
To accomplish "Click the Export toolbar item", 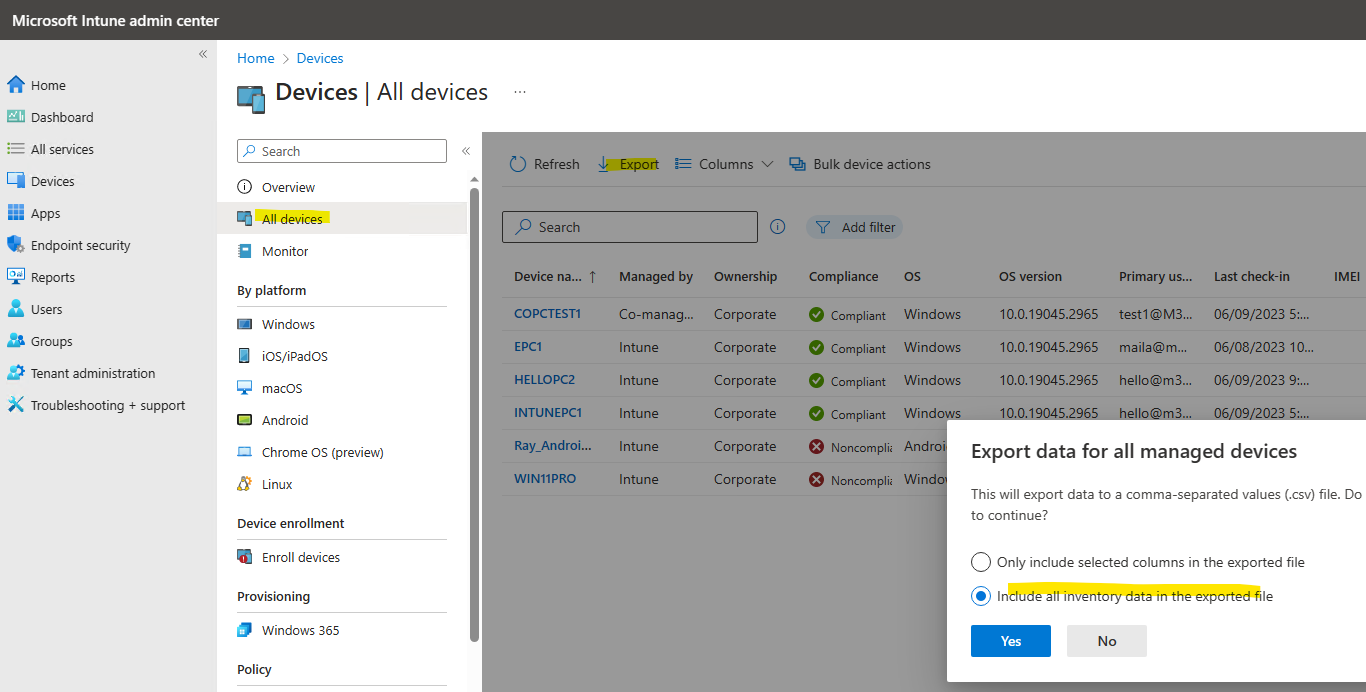I will point(628,164).
